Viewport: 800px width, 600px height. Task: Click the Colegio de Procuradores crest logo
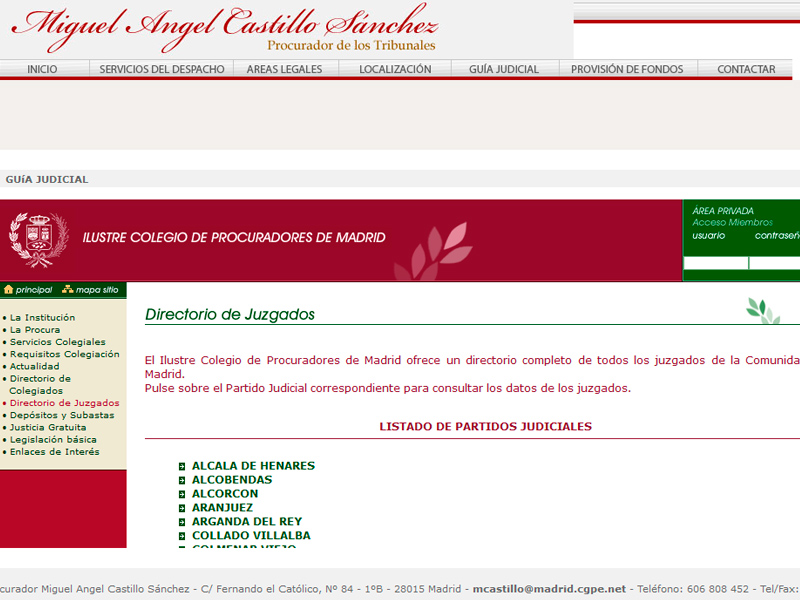(x=38, y=240)
